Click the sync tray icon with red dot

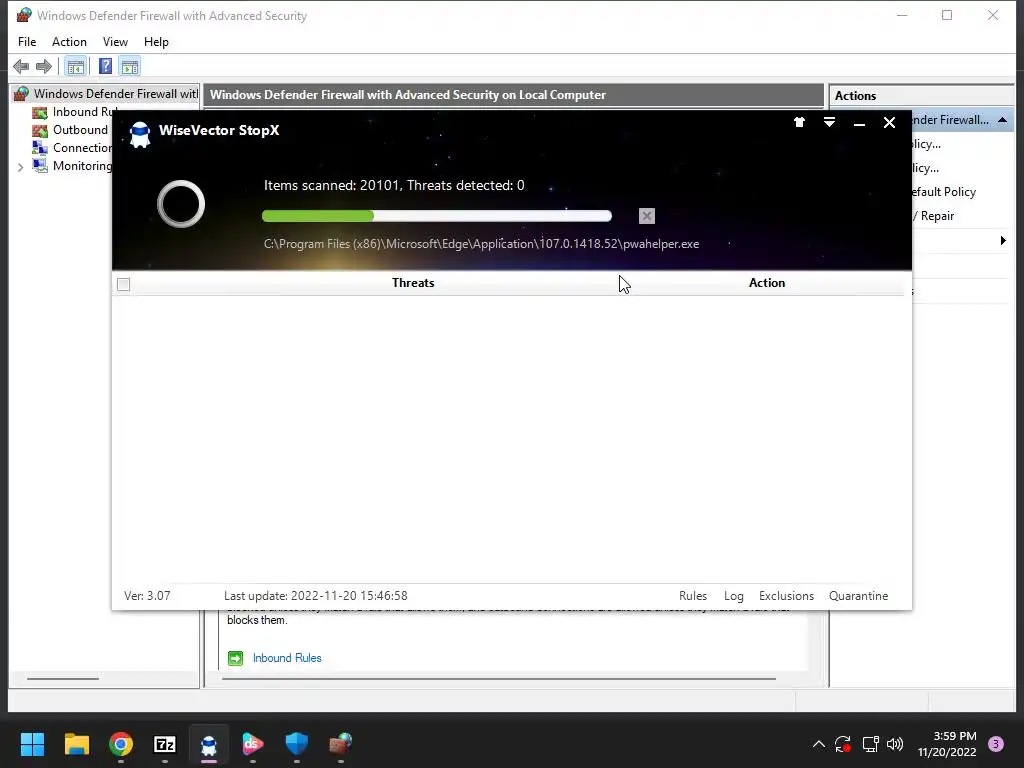pyautogui.click(x=843, y=744)
